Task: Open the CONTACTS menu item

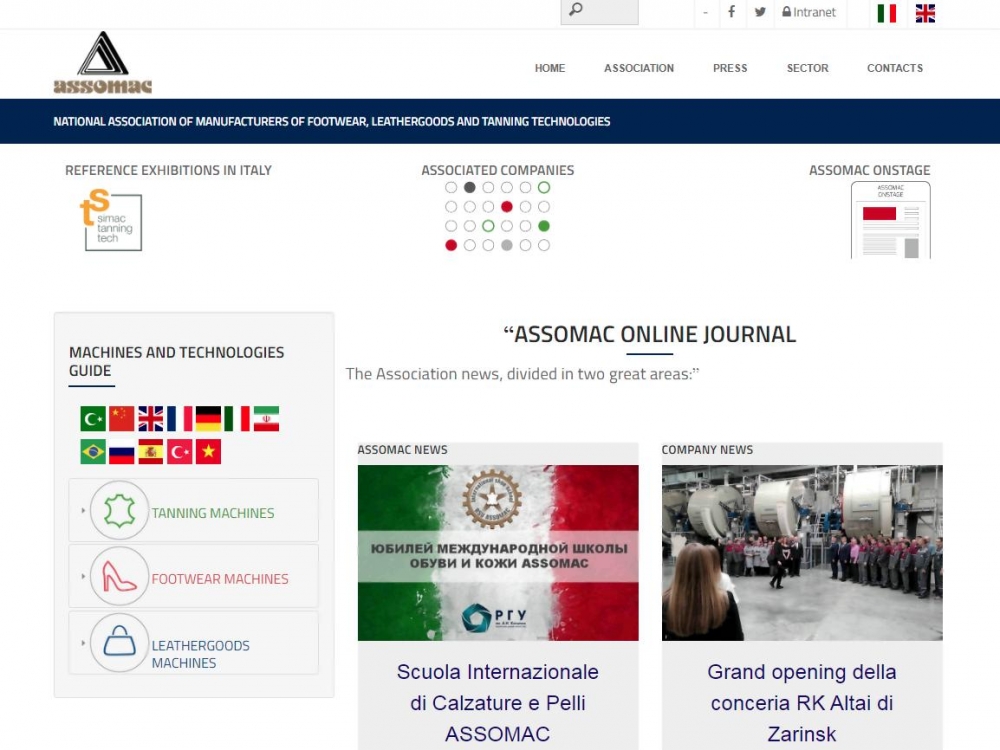Action: point(895,68)
